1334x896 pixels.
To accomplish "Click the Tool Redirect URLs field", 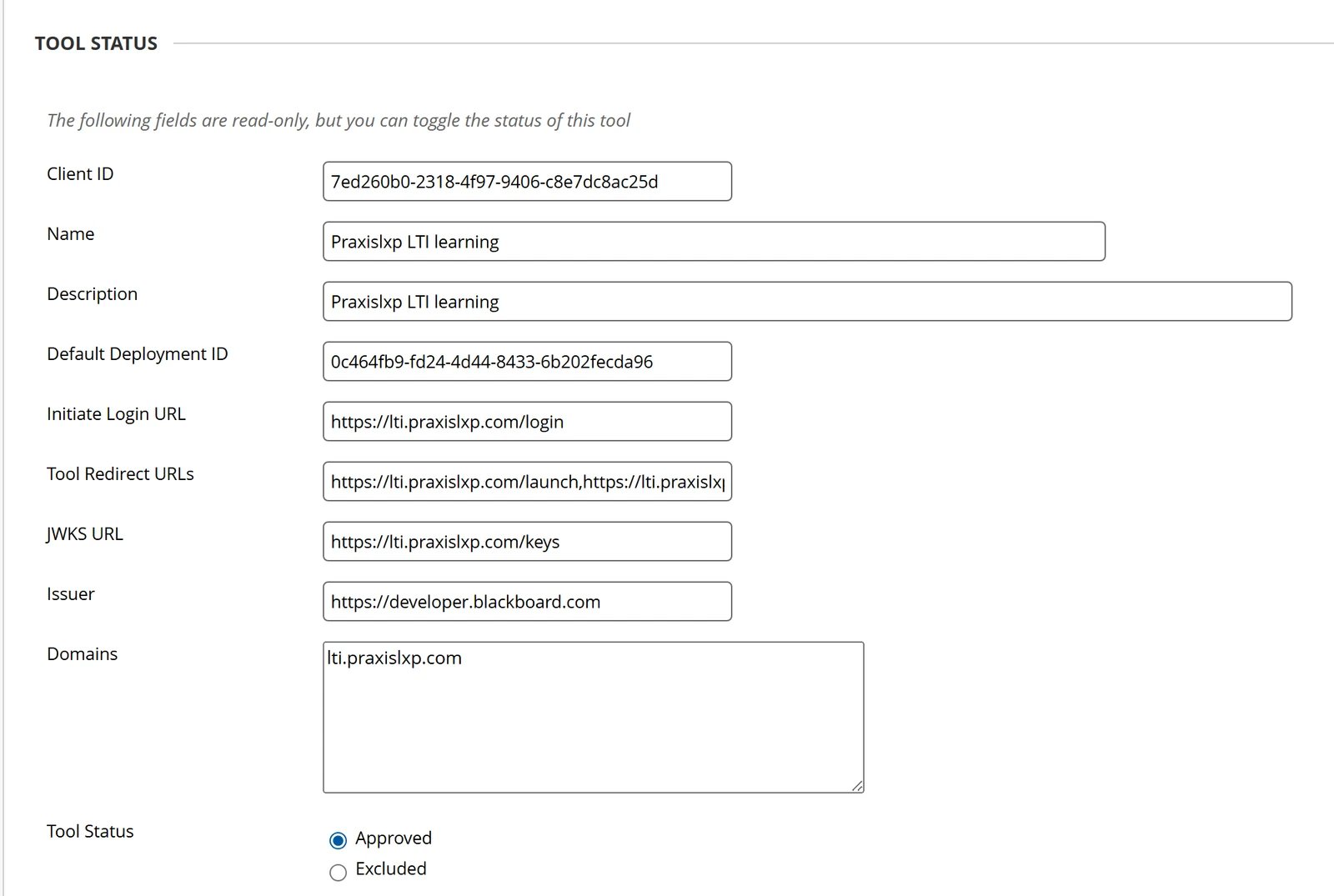I will click(x=527, y=481).
